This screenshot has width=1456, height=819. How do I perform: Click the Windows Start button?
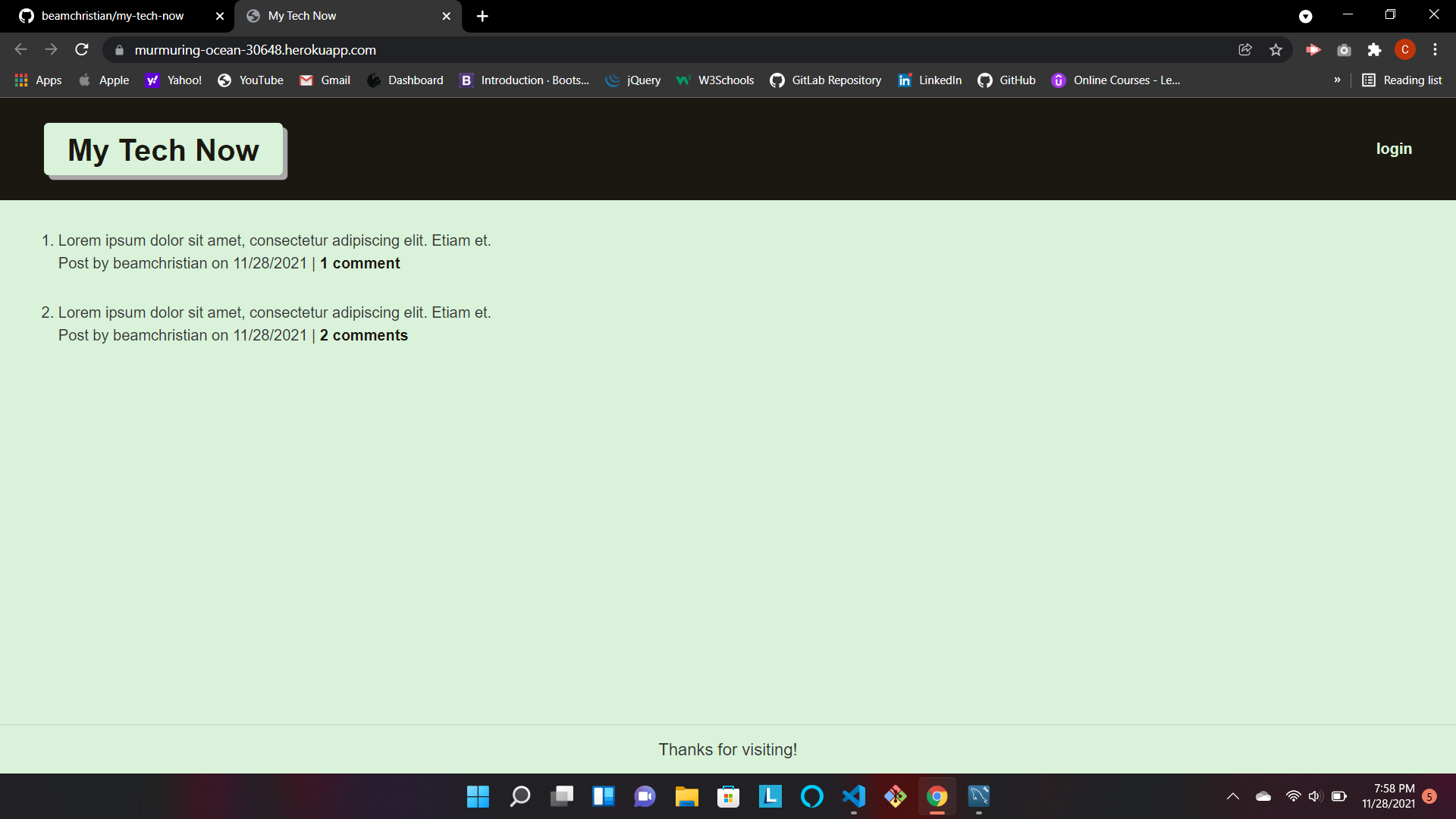478,796
